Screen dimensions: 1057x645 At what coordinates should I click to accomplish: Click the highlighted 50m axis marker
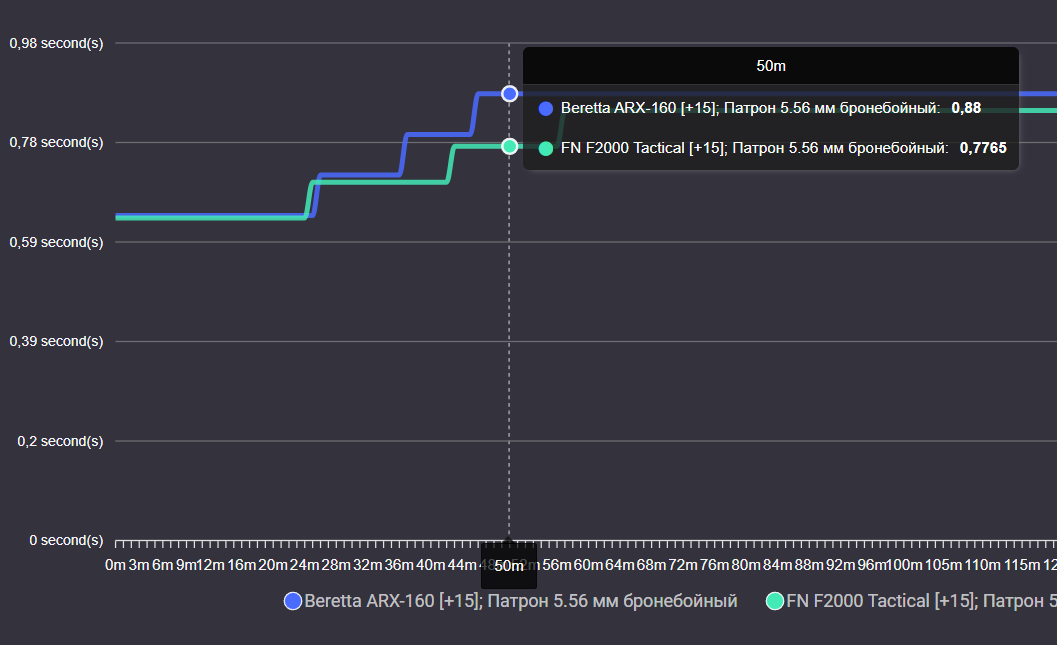tap(509, 565)
